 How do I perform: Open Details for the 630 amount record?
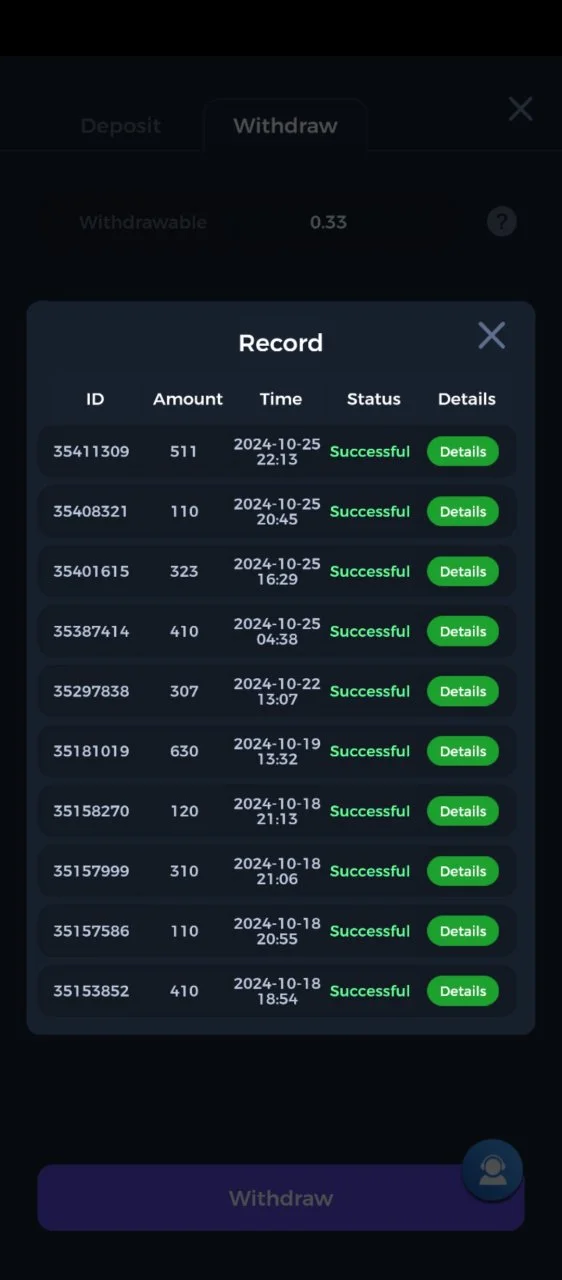point(463,751)
